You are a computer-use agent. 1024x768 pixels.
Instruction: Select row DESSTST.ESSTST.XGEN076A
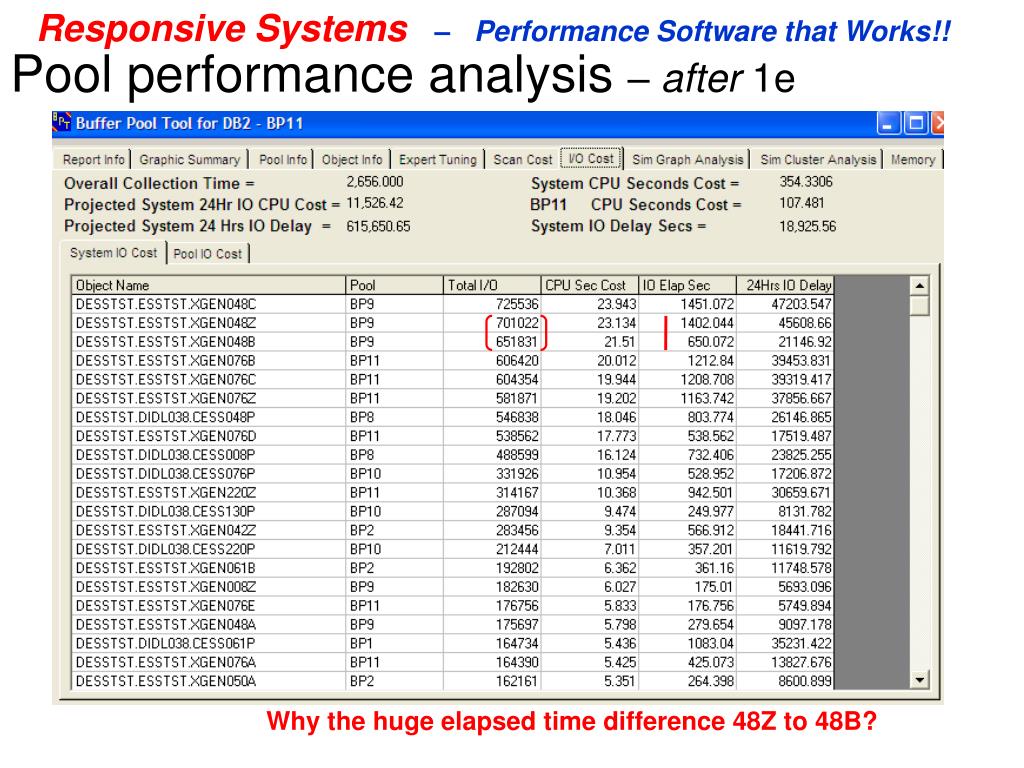[x=453, y=663]
